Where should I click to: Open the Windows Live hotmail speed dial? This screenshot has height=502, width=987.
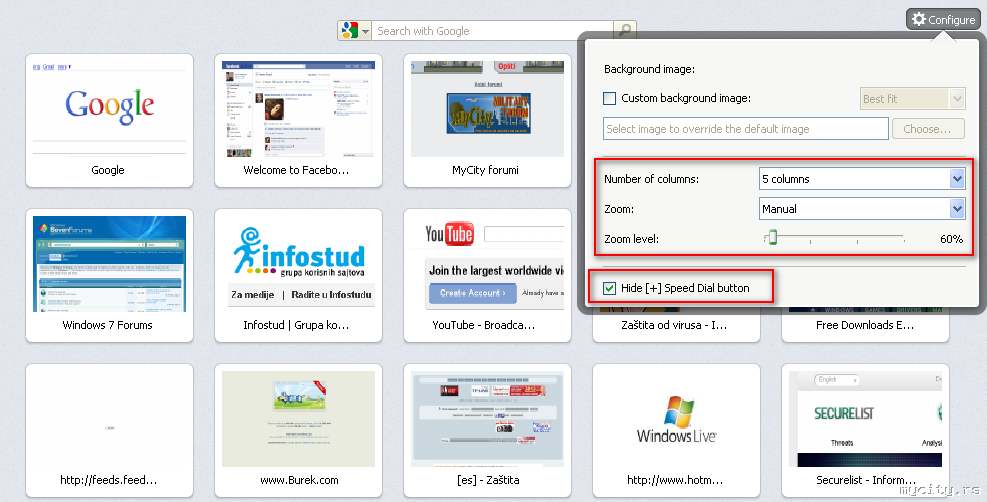click(x=676, y=430)
